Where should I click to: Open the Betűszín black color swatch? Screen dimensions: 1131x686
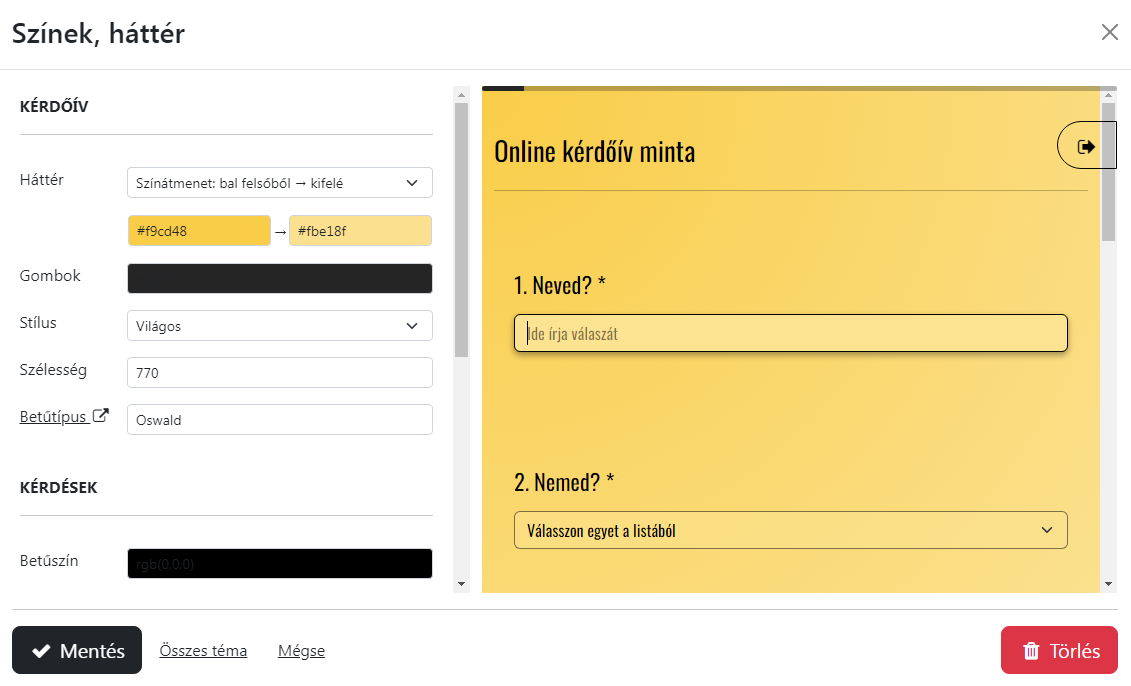(x=280, y=563)
